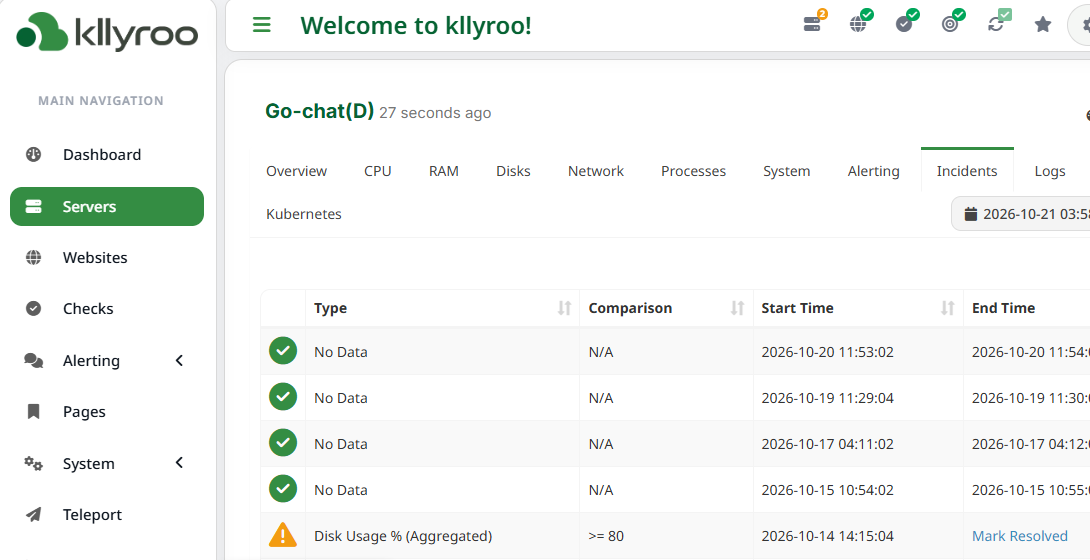Click the calendar icon in date picker

click(x=971, y=214)
